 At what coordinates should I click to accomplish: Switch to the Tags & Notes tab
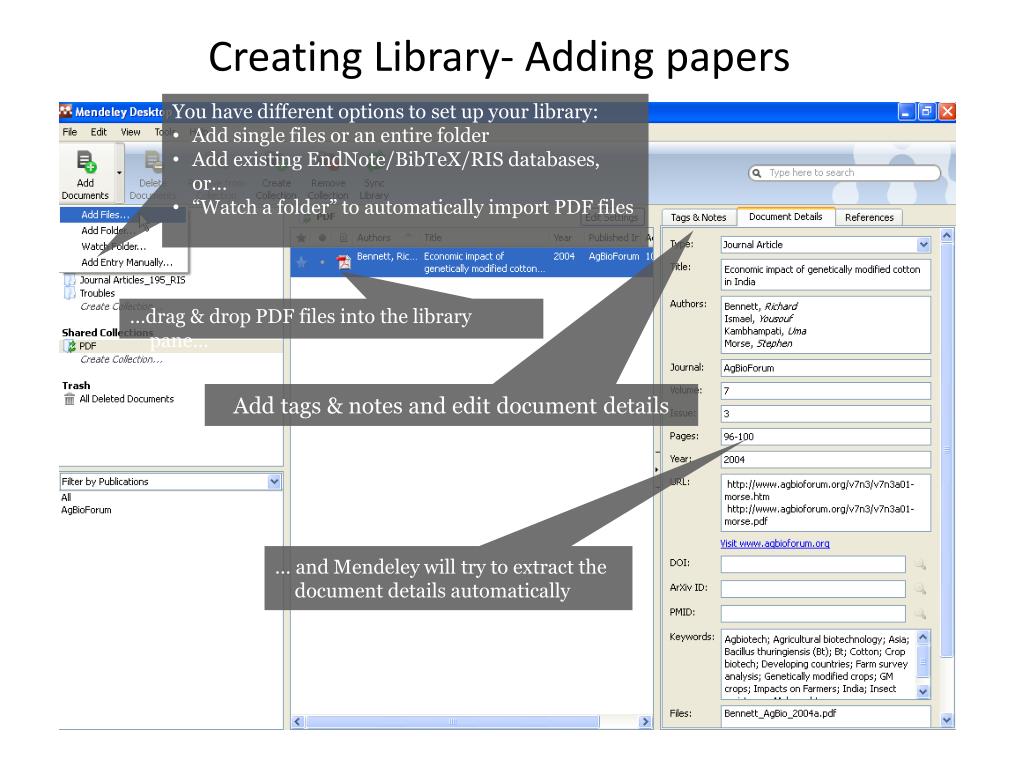click(x=698, y=217)
